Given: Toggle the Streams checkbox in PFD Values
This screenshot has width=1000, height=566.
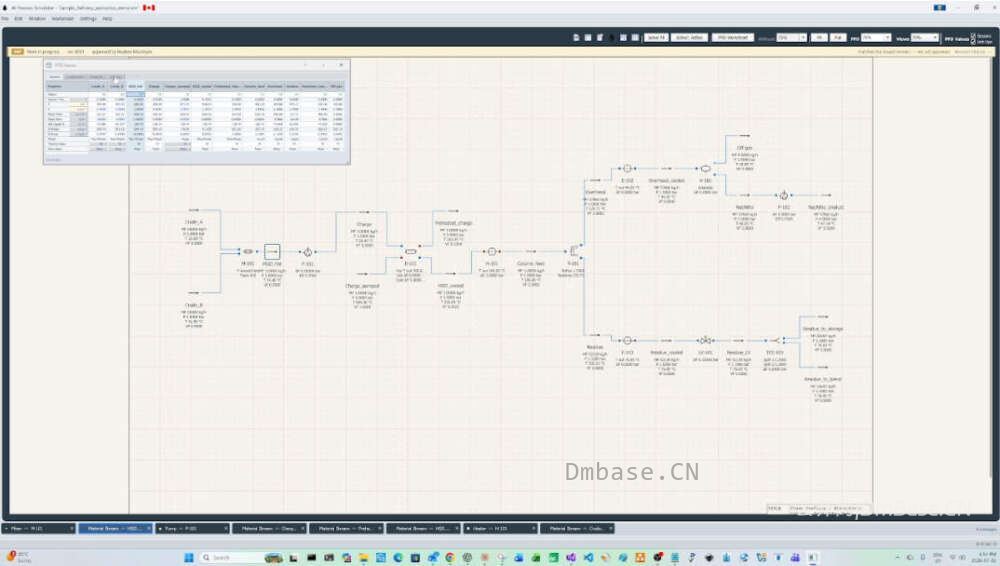Looking at the screenshot, I should pyautogui.click(x=973, y=36).
